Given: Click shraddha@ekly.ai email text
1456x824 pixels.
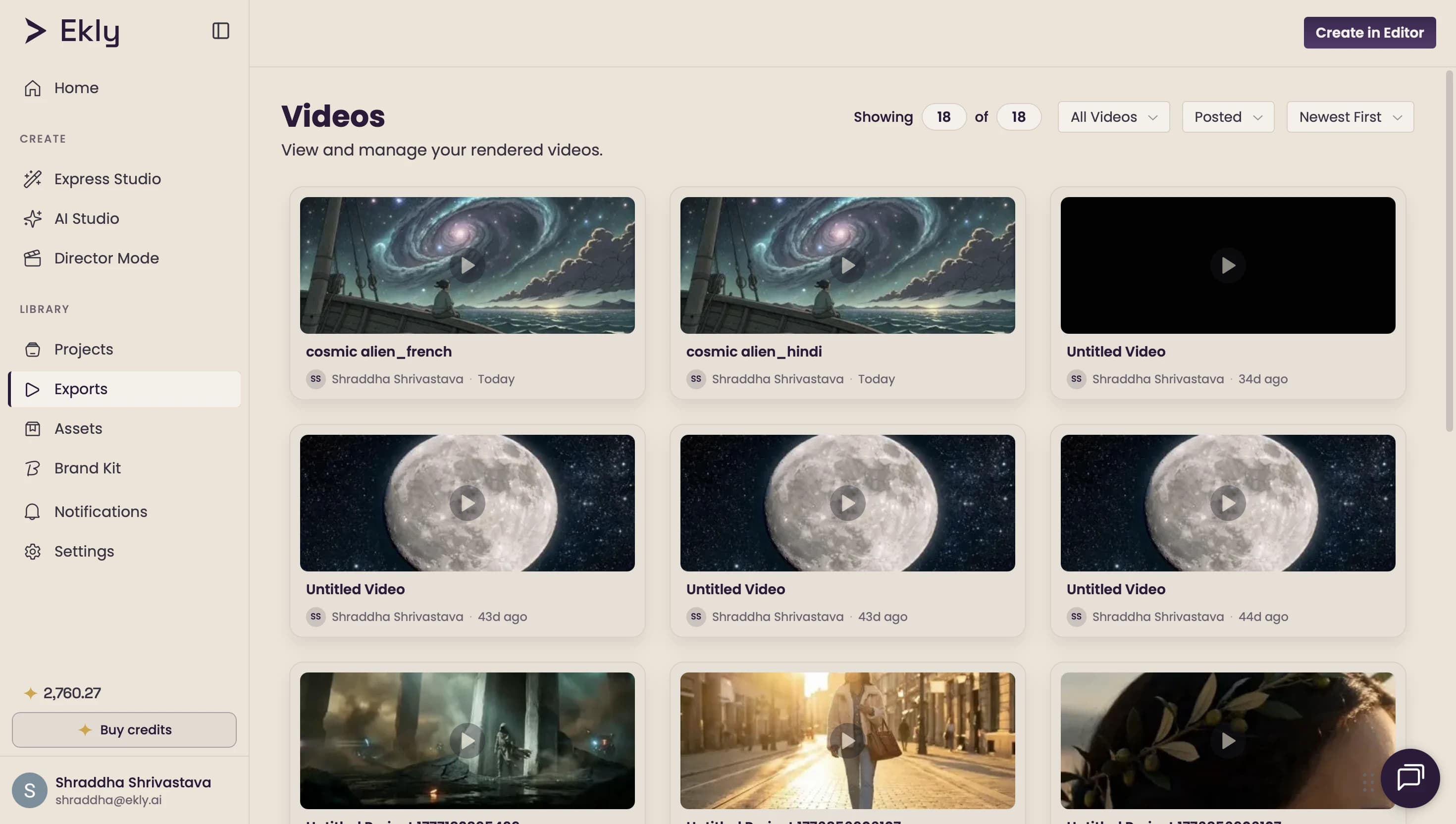Looking at the screenshot, I should pos(108,800).
